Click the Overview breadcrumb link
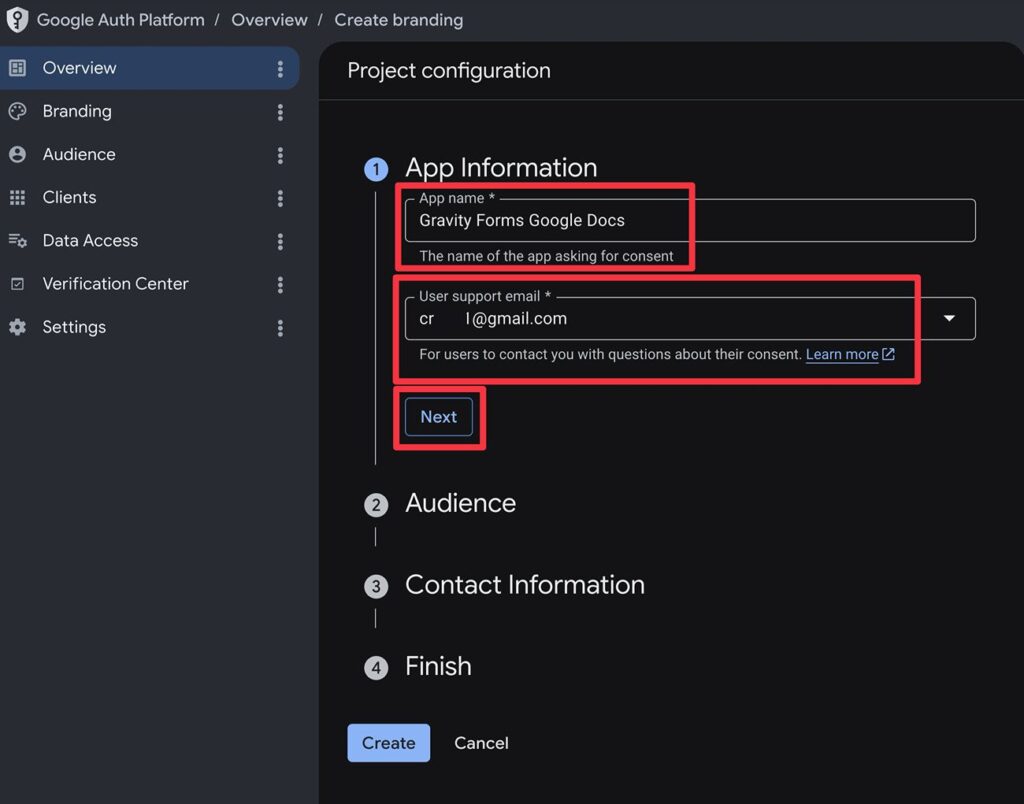The width and height of the screenshot is (1024, 804). point(269,20)
